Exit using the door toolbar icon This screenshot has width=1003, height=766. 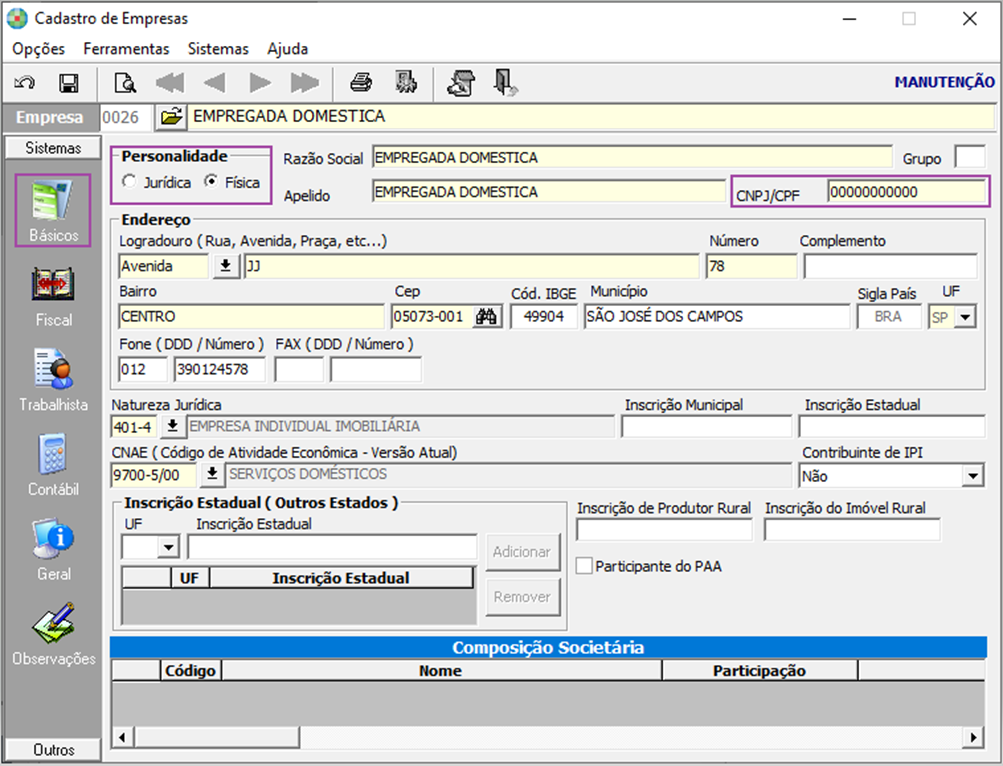click(x=505, y=83)
